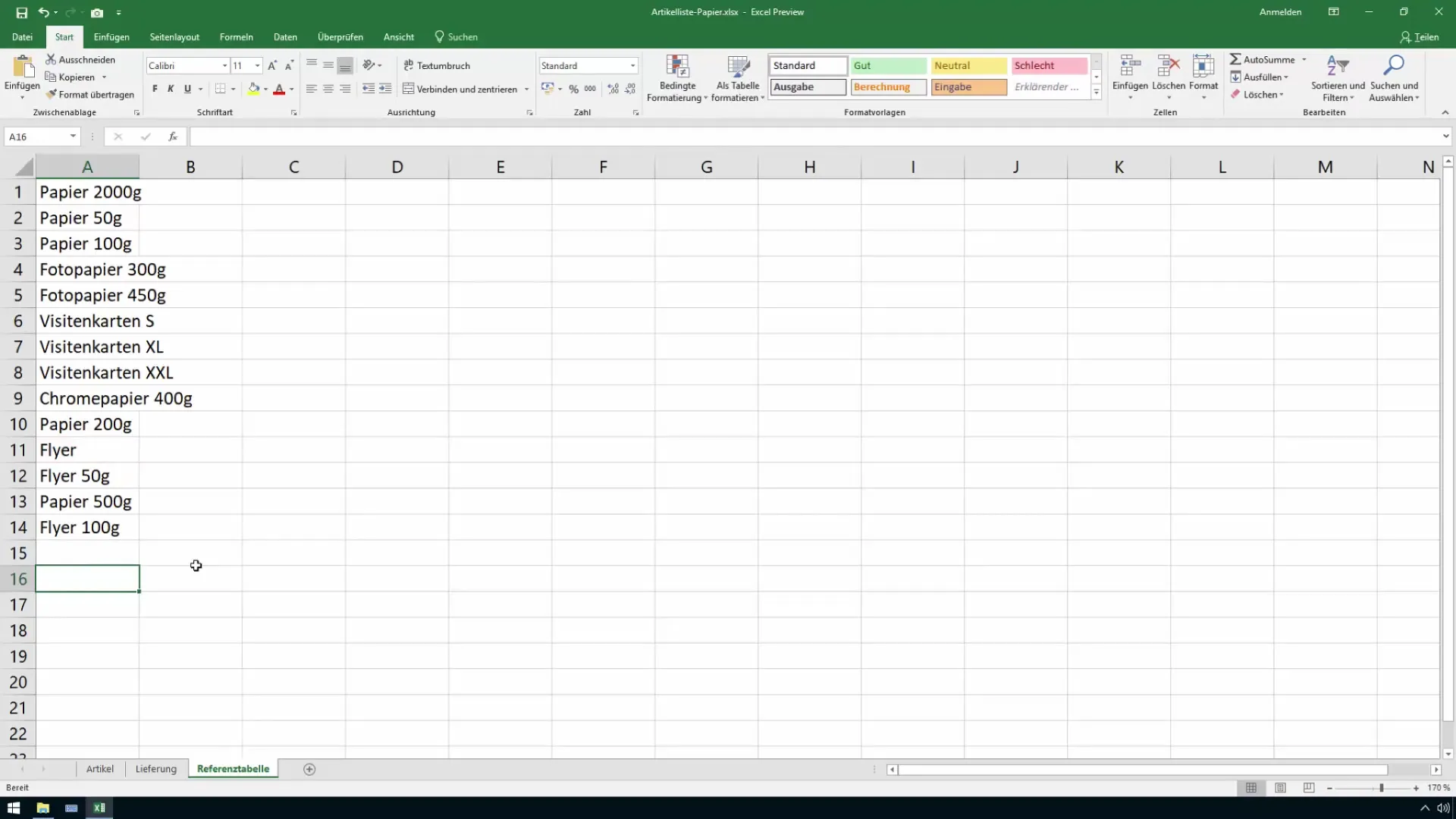Toggle top vertical alignment
Image resolution: width=1456 pixels, height=819 pixels.
[311, 65]
